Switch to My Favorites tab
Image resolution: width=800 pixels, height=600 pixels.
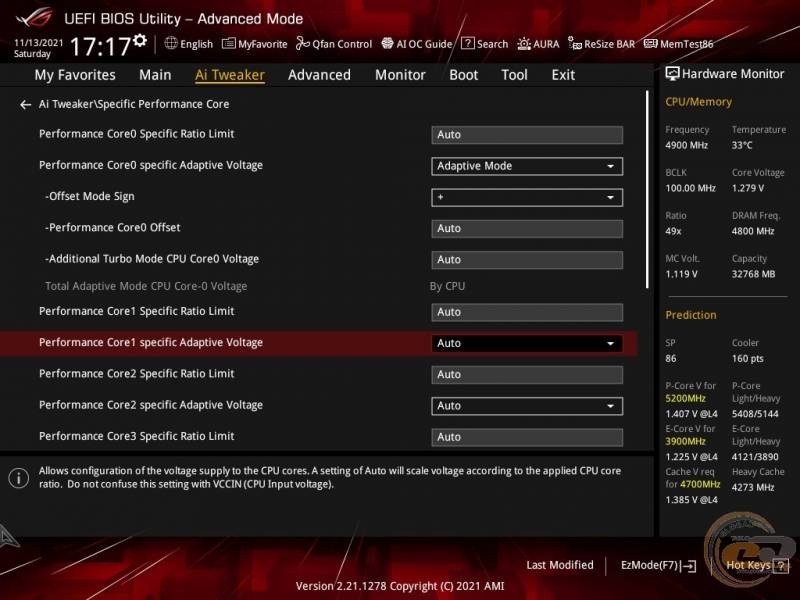pyautogui.click(x=75, y=75)
